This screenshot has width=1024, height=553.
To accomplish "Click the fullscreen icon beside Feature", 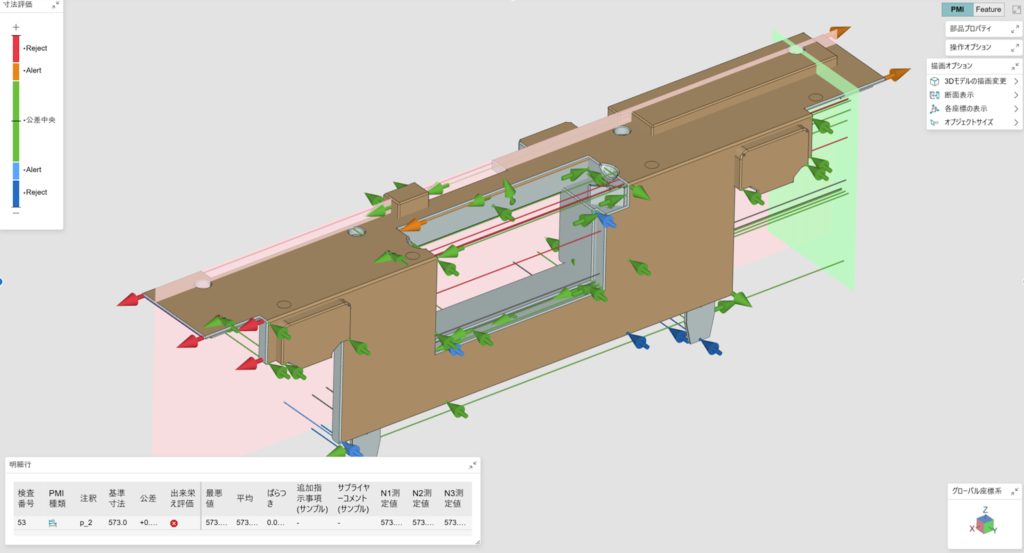I will click(x=1016, y=10).
